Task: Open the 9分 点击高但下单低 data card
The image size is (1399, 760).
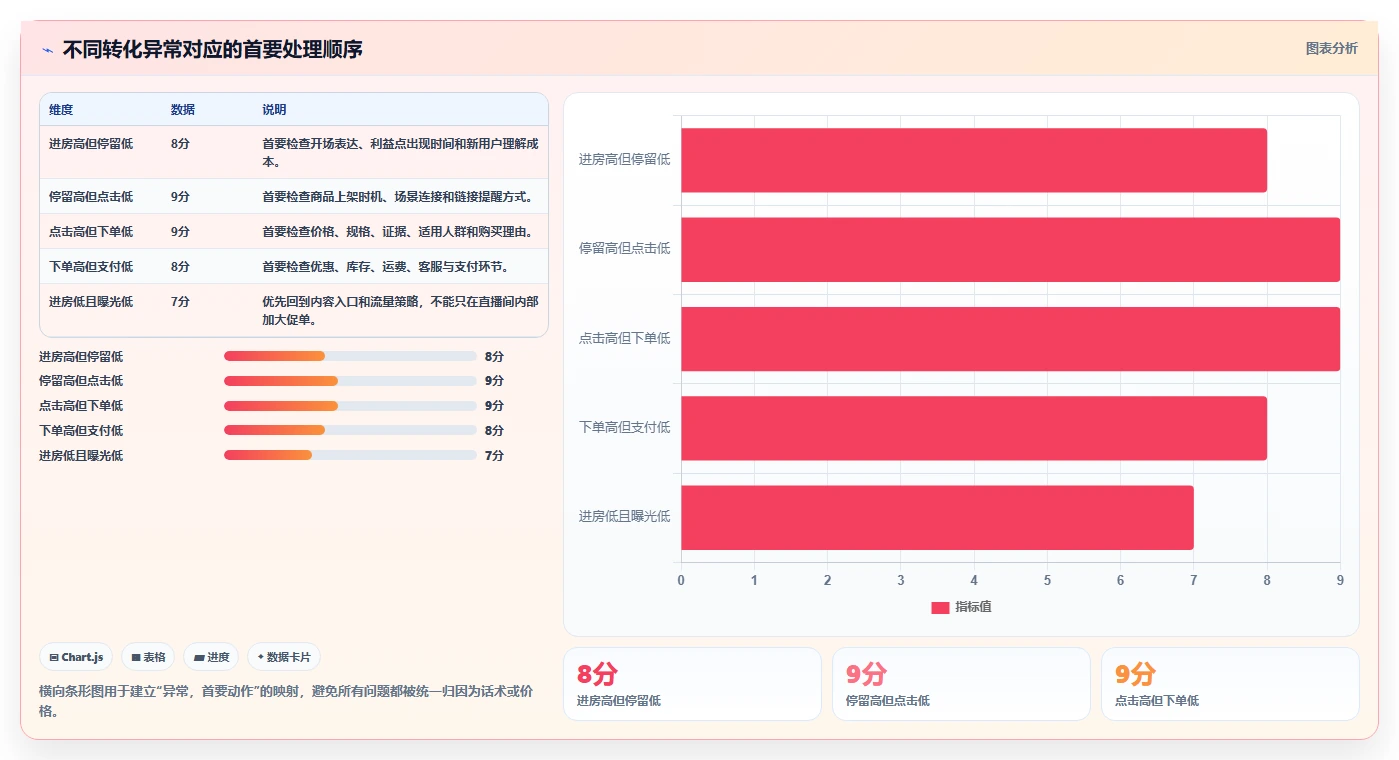Action: tap(1230, 684)
